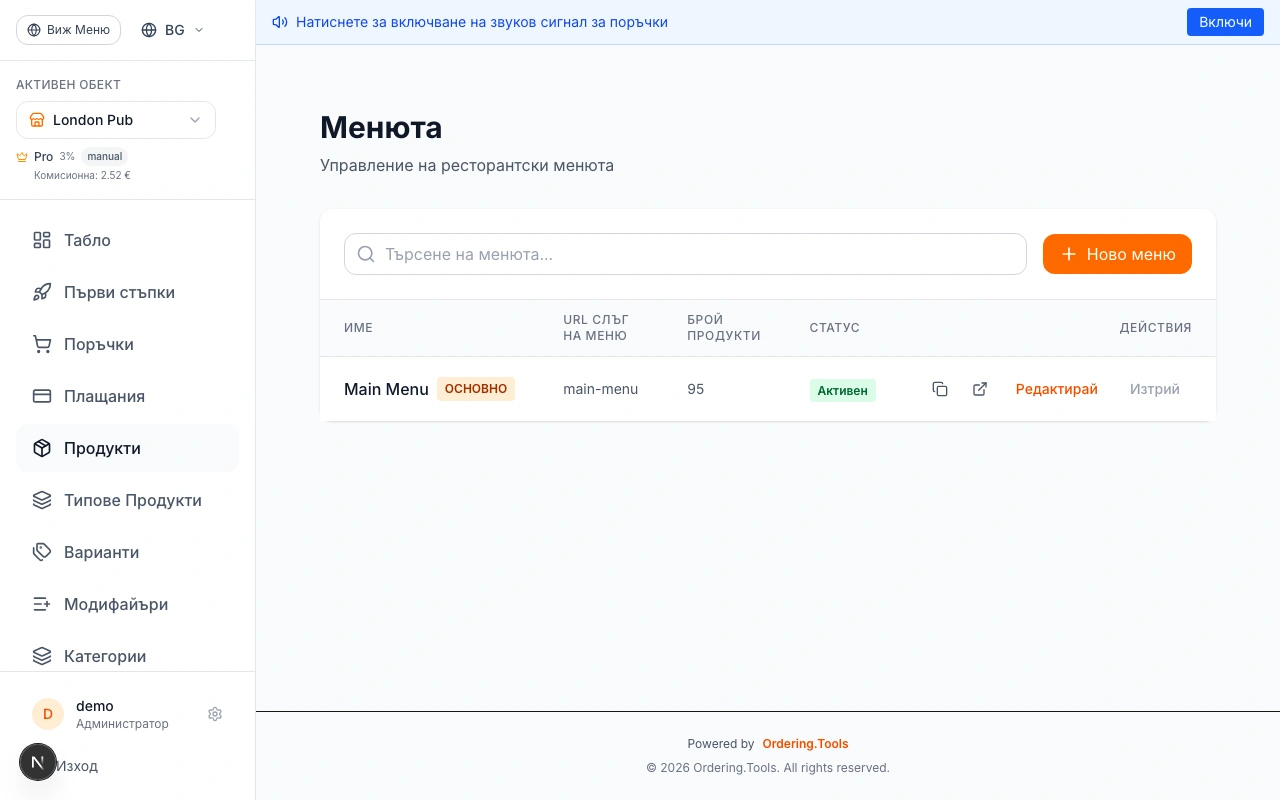Click the Main Menu name text
The image size is (1280, 800).
point(386,389)
